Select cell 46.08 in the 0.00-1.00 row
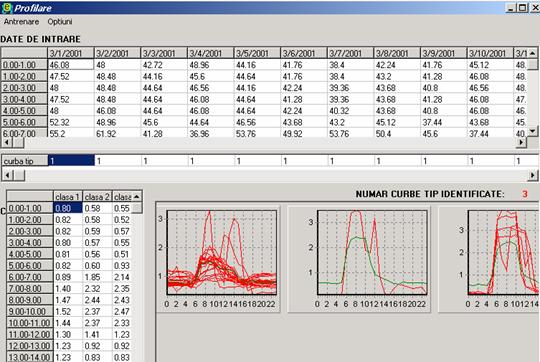 pyautogui.click(x=71, y=65)
